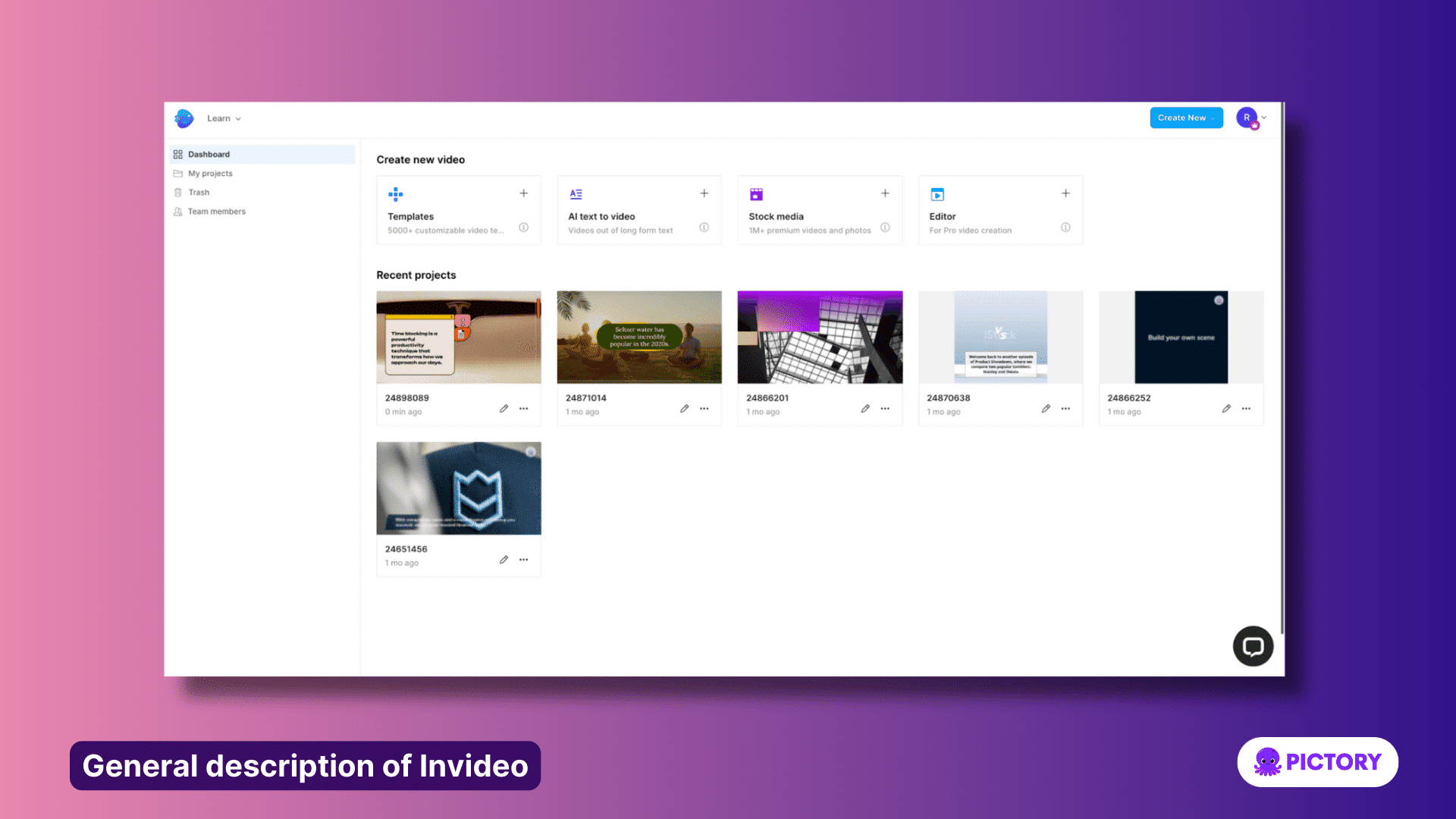Click the Trash bin icon
The height and width of the screenshot is (819, 1456).
[178, 193]
